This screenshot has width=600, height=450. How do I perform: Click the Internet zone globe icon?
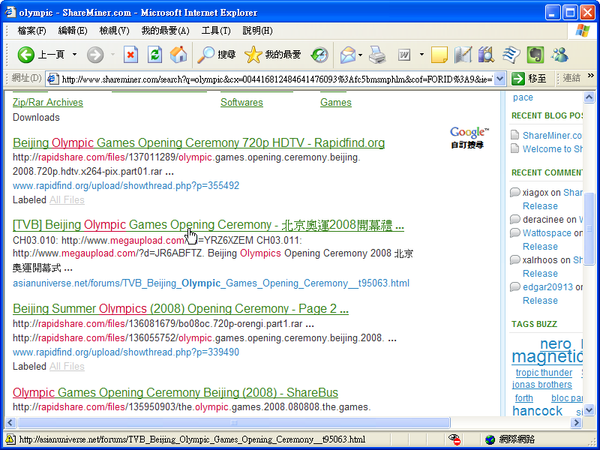pos(489,439)
